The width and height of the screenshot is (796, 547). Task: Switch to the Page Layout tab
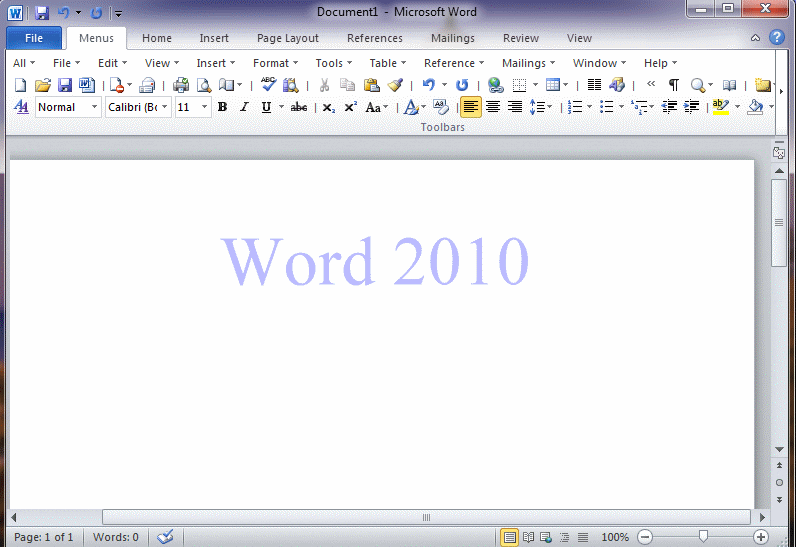click(x=287, y=38)
